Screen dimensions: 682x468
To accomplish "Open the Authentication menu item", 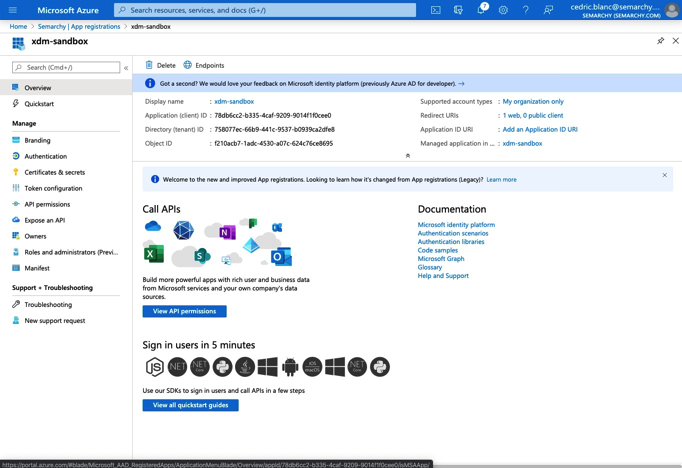I will click(45, 156).
